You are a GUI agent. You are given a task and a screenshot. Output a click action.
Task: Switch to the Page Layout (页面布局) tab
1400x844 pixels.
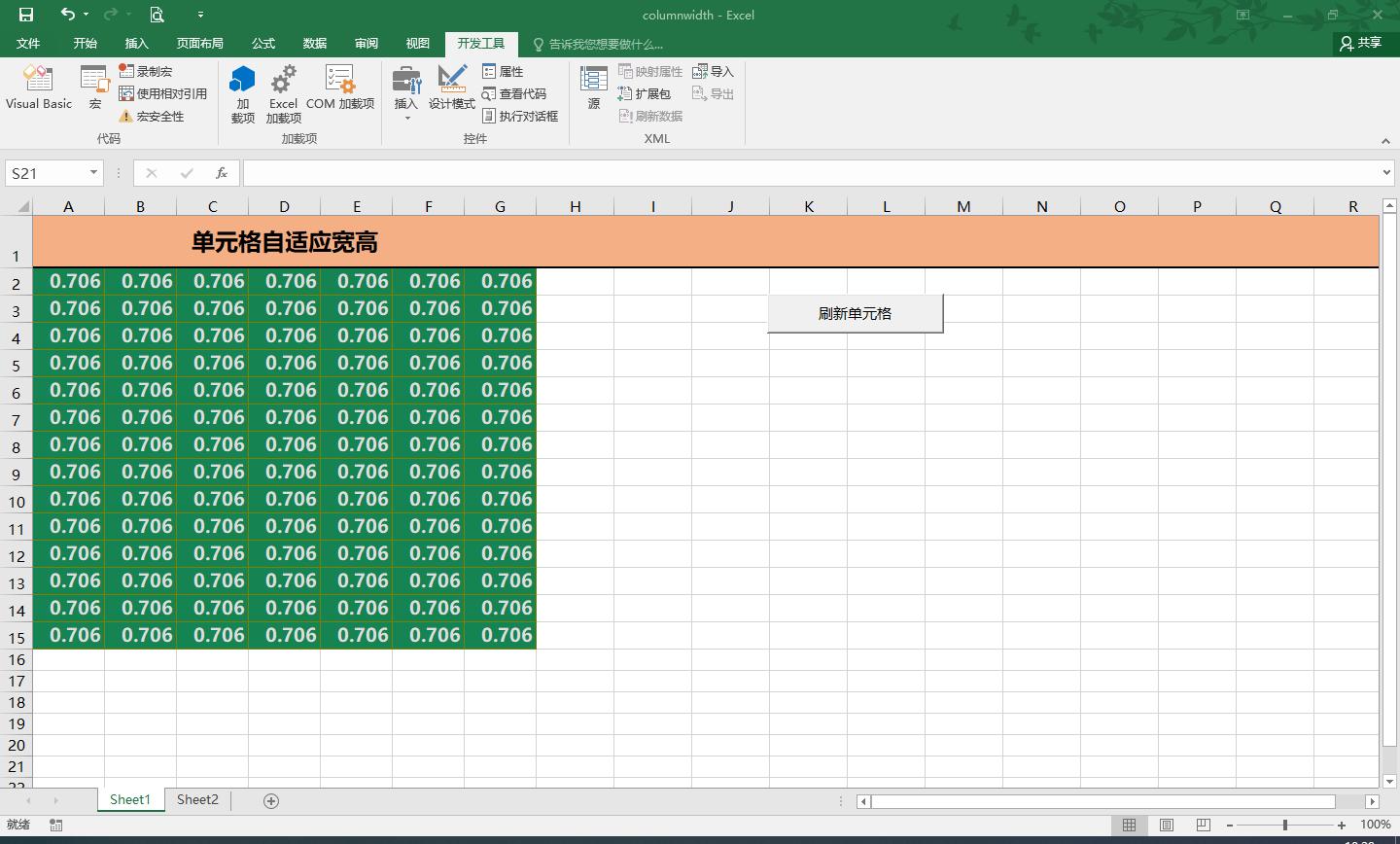[x=199, y=44]
